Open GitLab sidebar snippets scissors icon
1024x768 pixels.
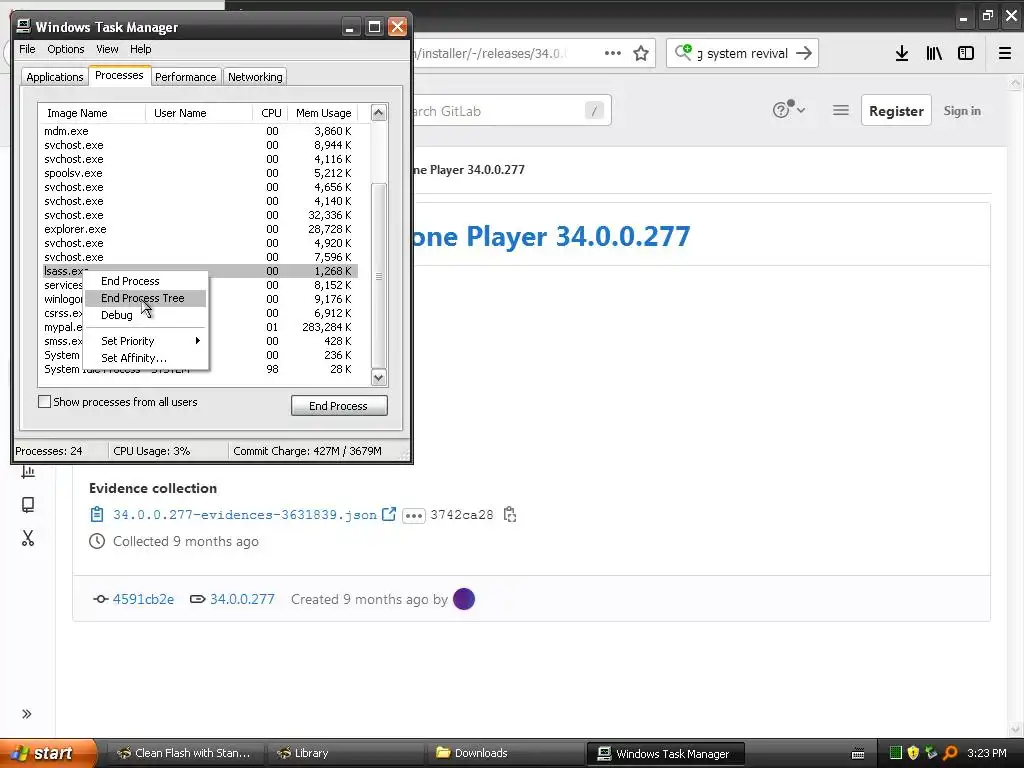coord(28,538)
